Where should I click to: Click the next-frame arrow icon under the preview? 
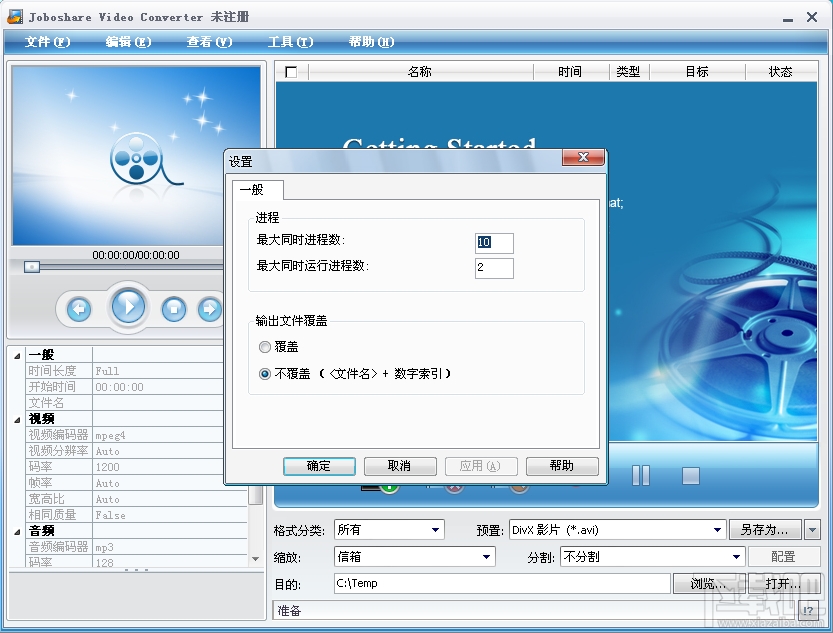coord(206,308)
